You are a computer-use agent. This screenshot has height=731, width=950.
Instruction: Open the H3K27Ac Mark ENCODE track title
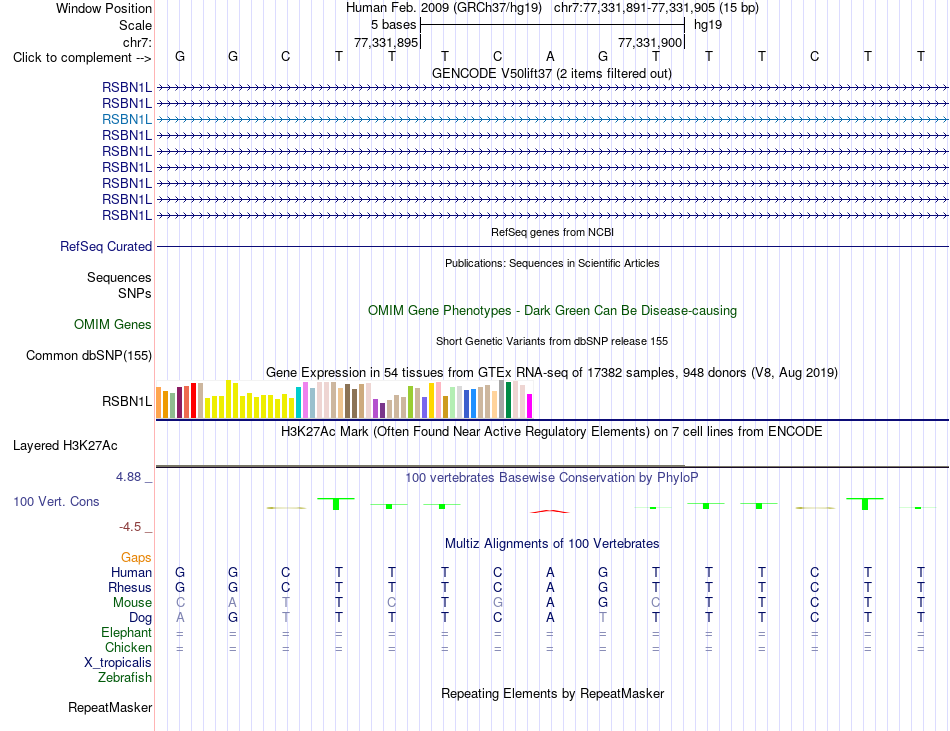pos(552,432)
